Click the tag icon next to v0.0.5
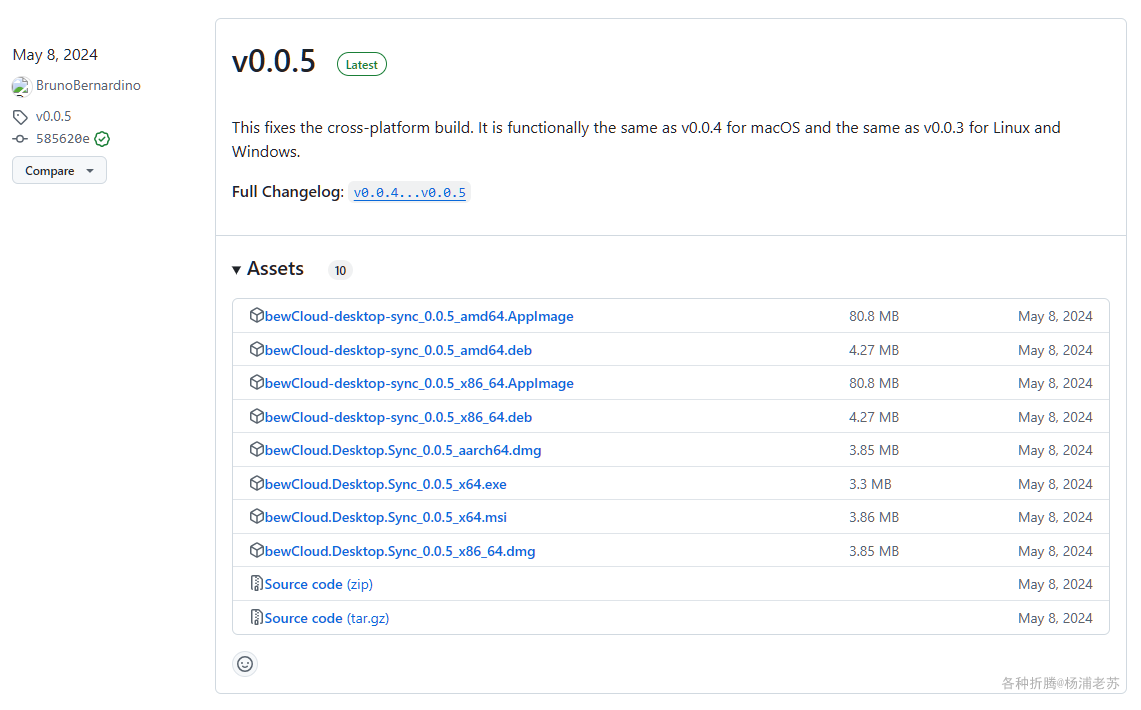 (20, 116)
